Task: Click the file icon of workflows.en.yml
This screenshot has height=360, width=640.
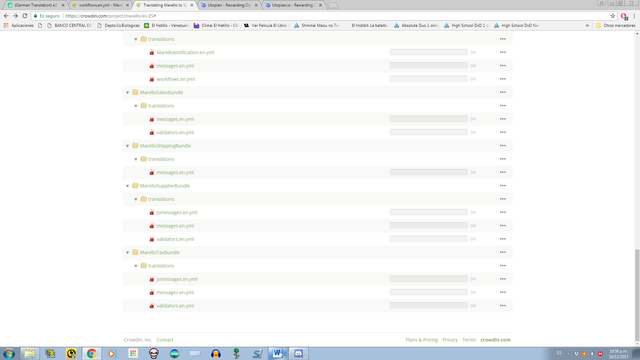Action: (x=152, y=79)
